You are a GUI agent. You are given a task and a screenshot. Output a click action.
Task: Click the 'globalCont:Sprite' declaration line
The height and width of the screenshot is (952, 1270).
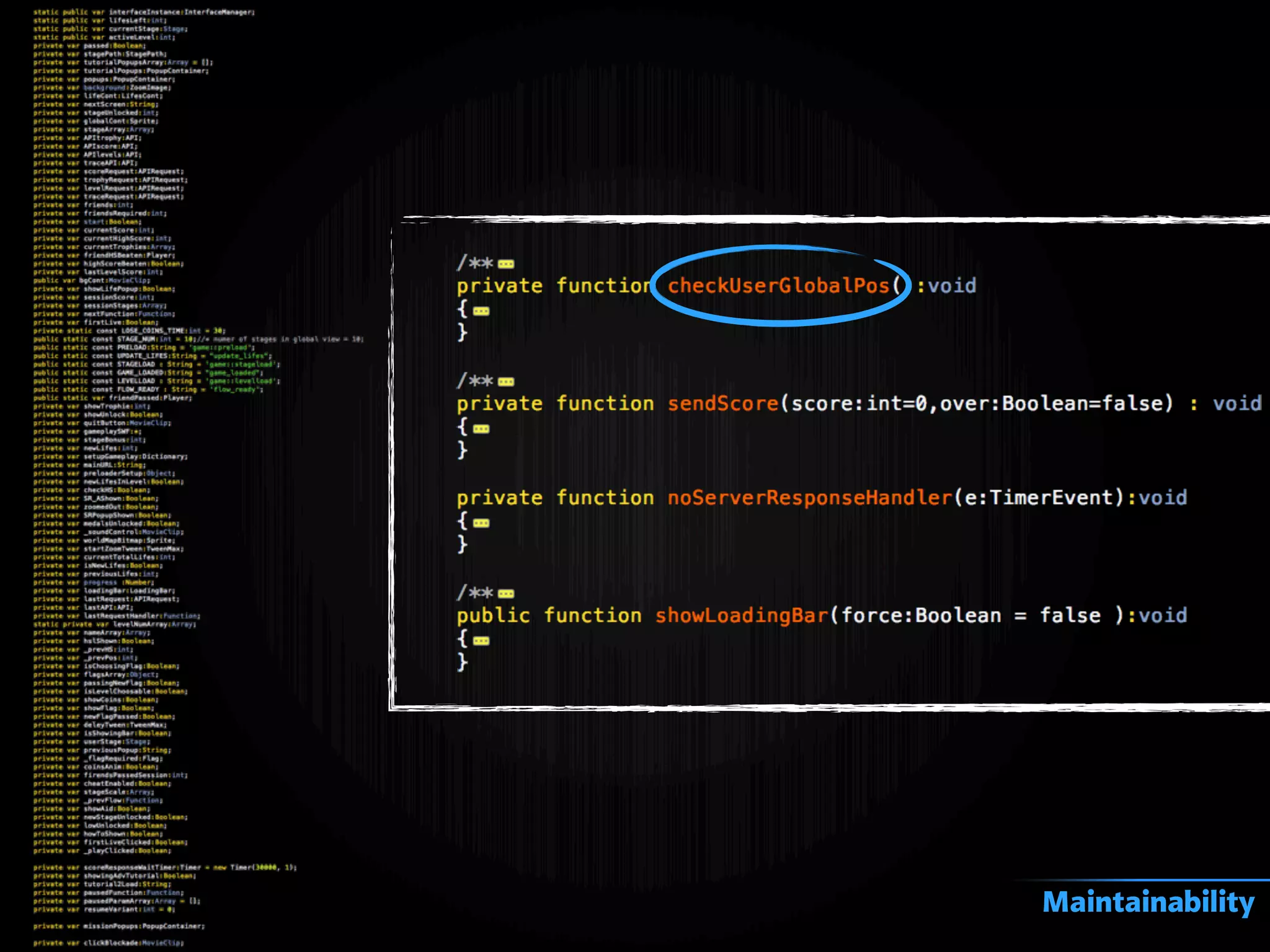pyautogui.click(x=96, y=121)
